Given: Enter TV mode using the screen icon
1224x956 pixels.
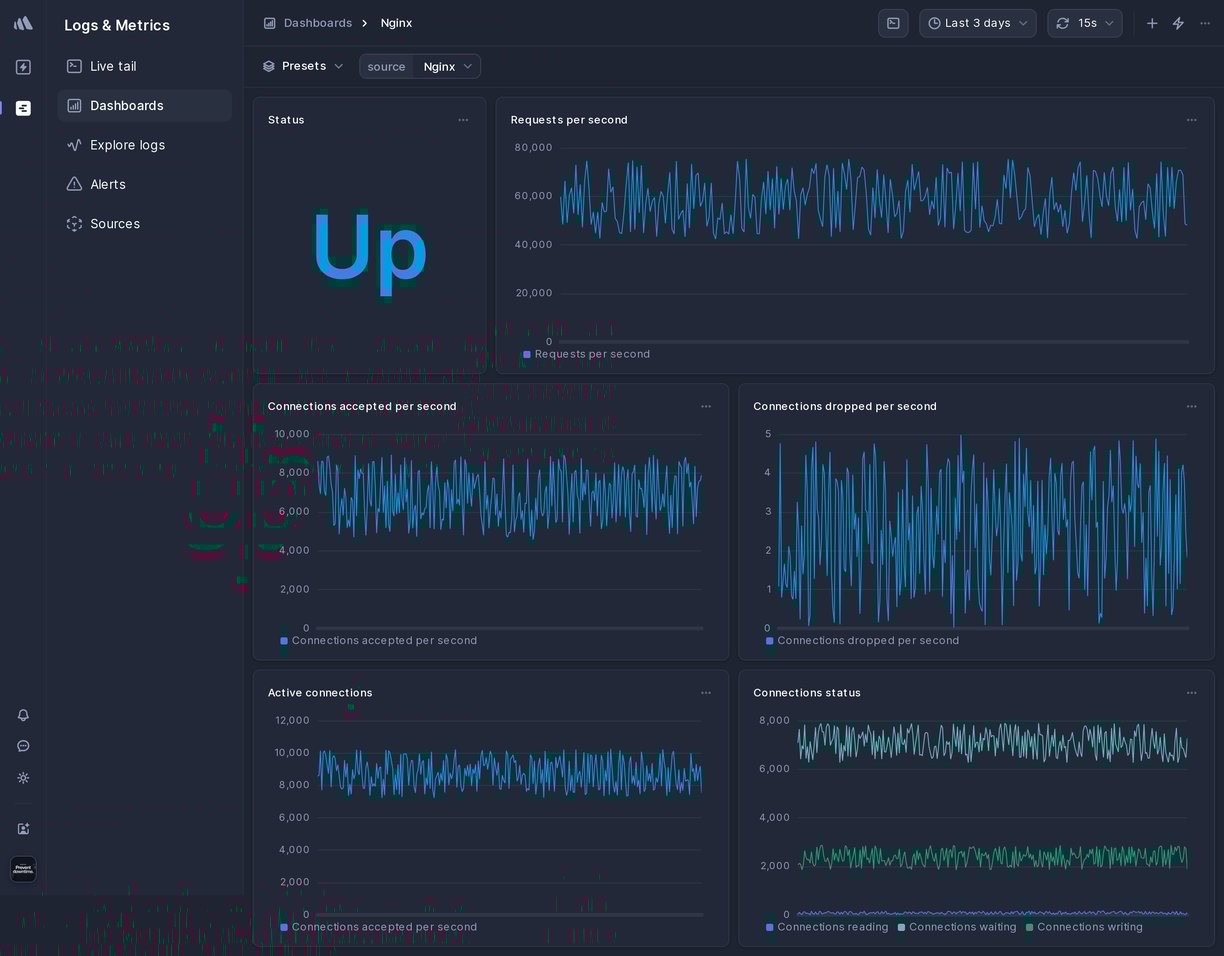Looking at the screenshot, I should click(x=893, y=23).
